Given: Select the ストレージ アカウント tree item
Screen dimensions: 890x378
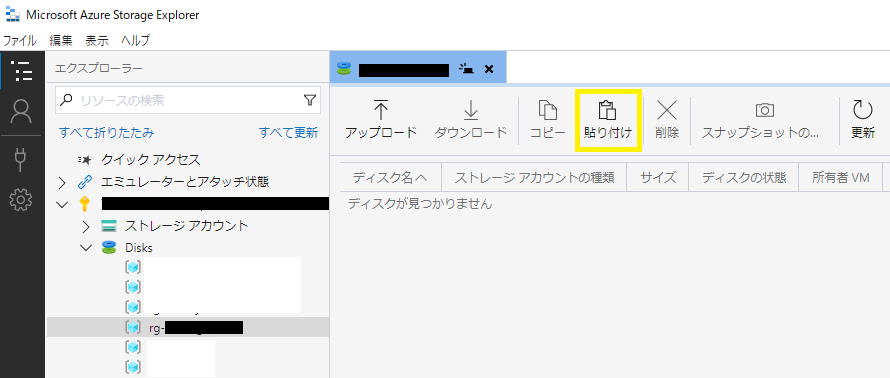Looking at the screenshot, I should pyautogui.click(x=186, y=226).
